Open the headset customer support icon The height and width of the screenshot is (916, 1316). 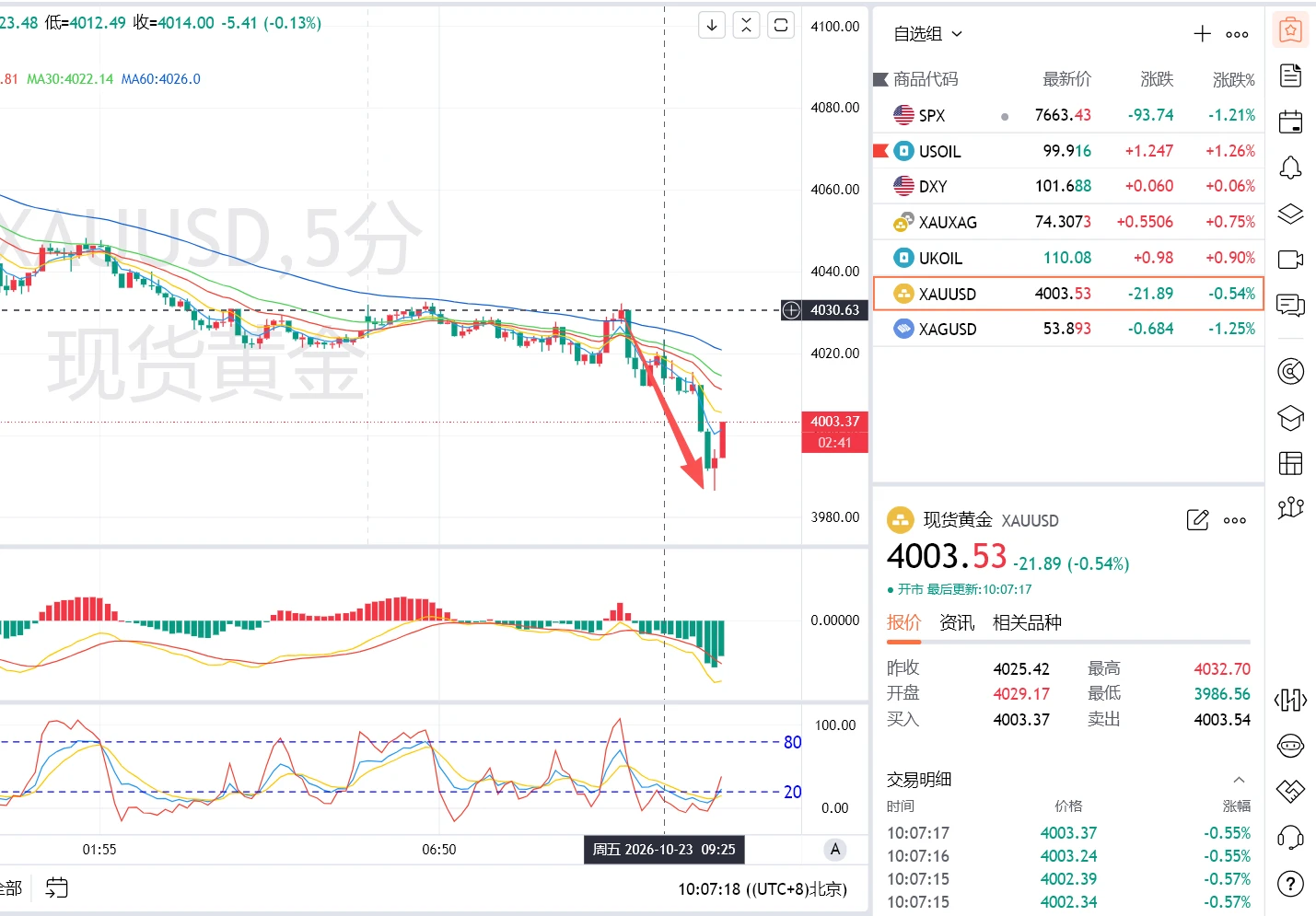[x=1290, y=837]
